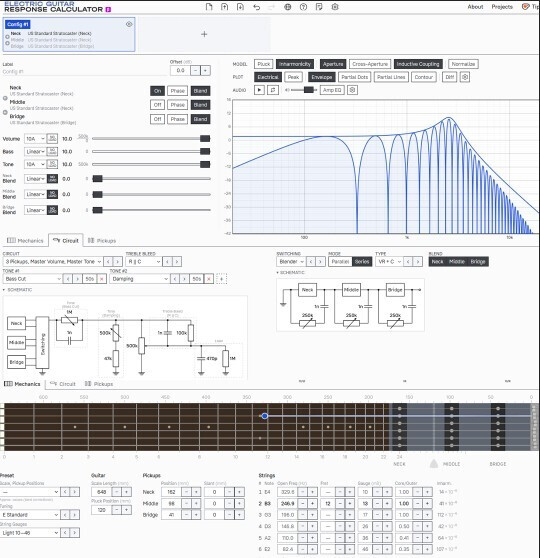
Task: Open plot settings gear next to Diff
Action: click(465, 77)
